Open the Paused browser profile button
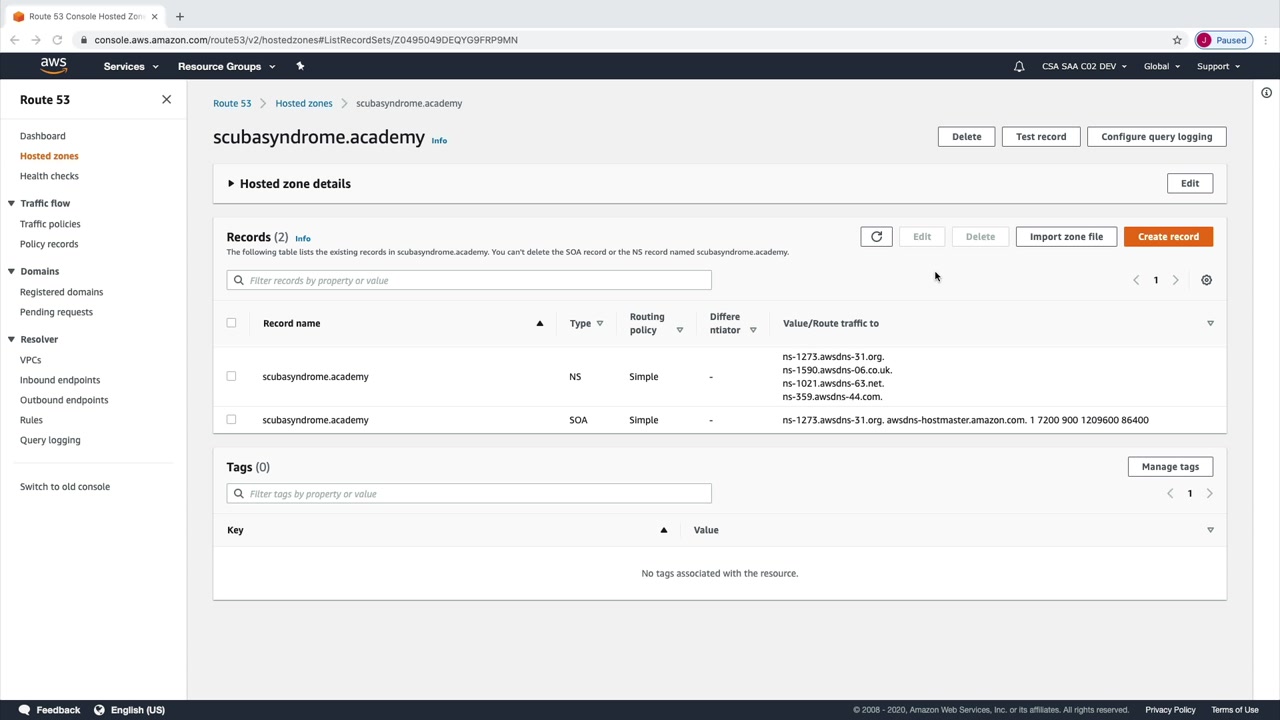 tap(1223, 40)
